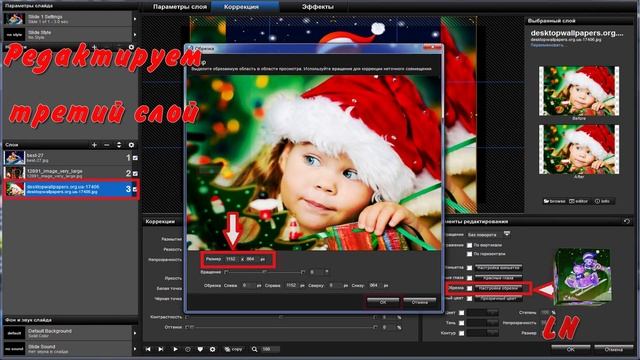Click the After preview thumbnail
The image size is (640, 360).
(579, 149)
